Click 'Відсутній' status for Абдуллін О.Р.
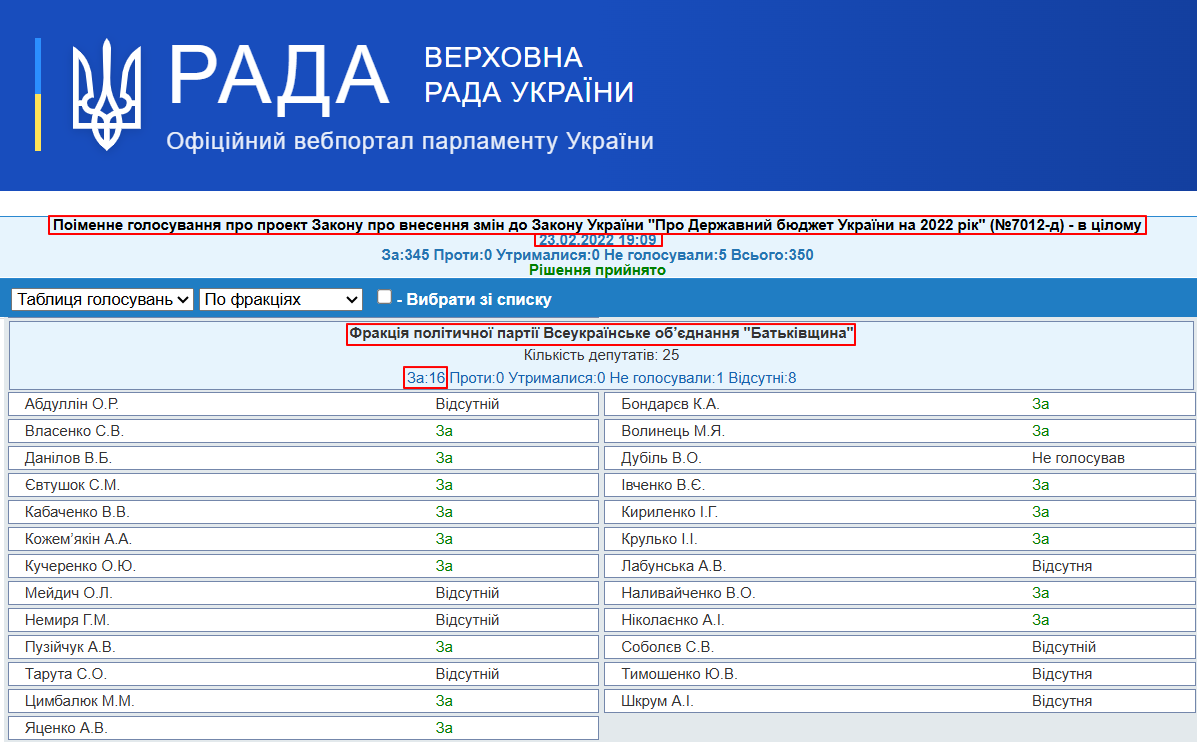Screen dimensions: 1197x742 (x=467, y=404)
